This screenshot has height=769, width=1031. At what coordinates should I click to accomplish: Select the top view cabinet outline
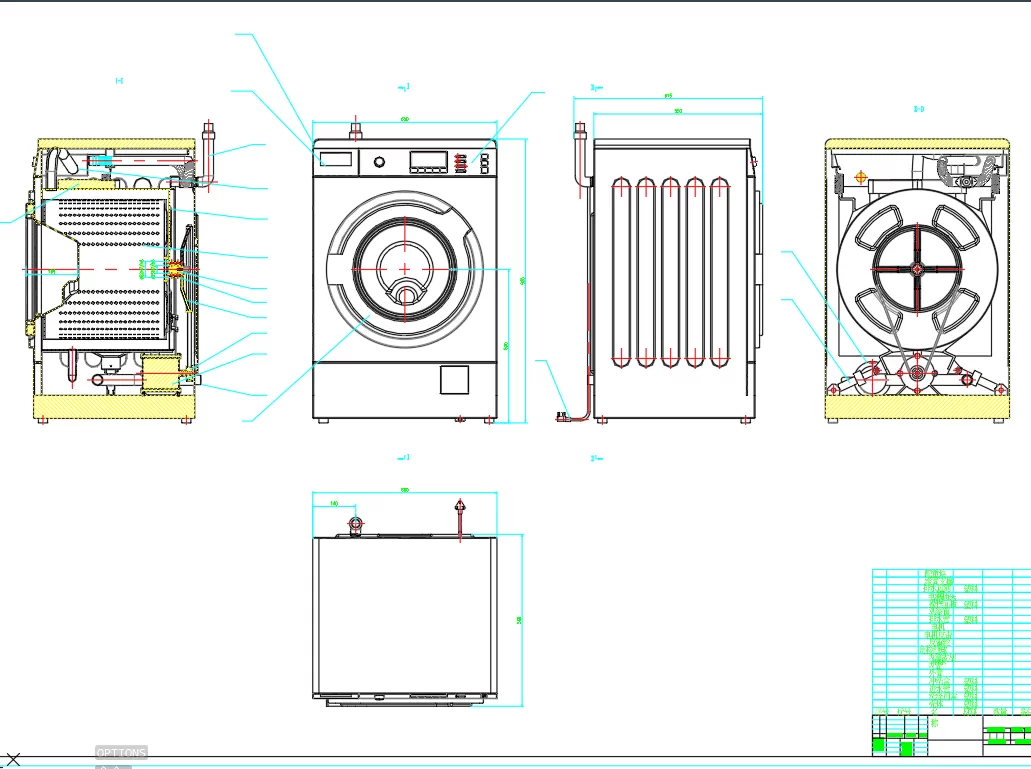404,617
